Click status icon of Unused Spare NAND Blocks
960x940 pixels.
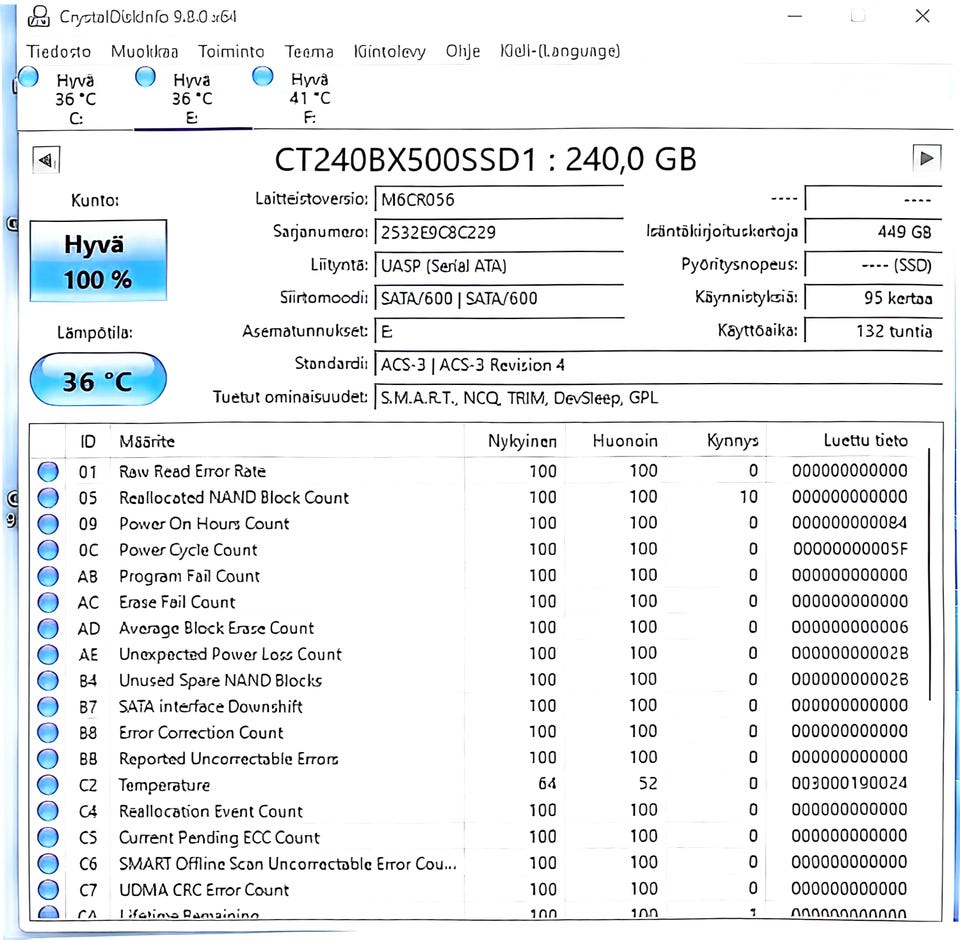tap(48, 681)
